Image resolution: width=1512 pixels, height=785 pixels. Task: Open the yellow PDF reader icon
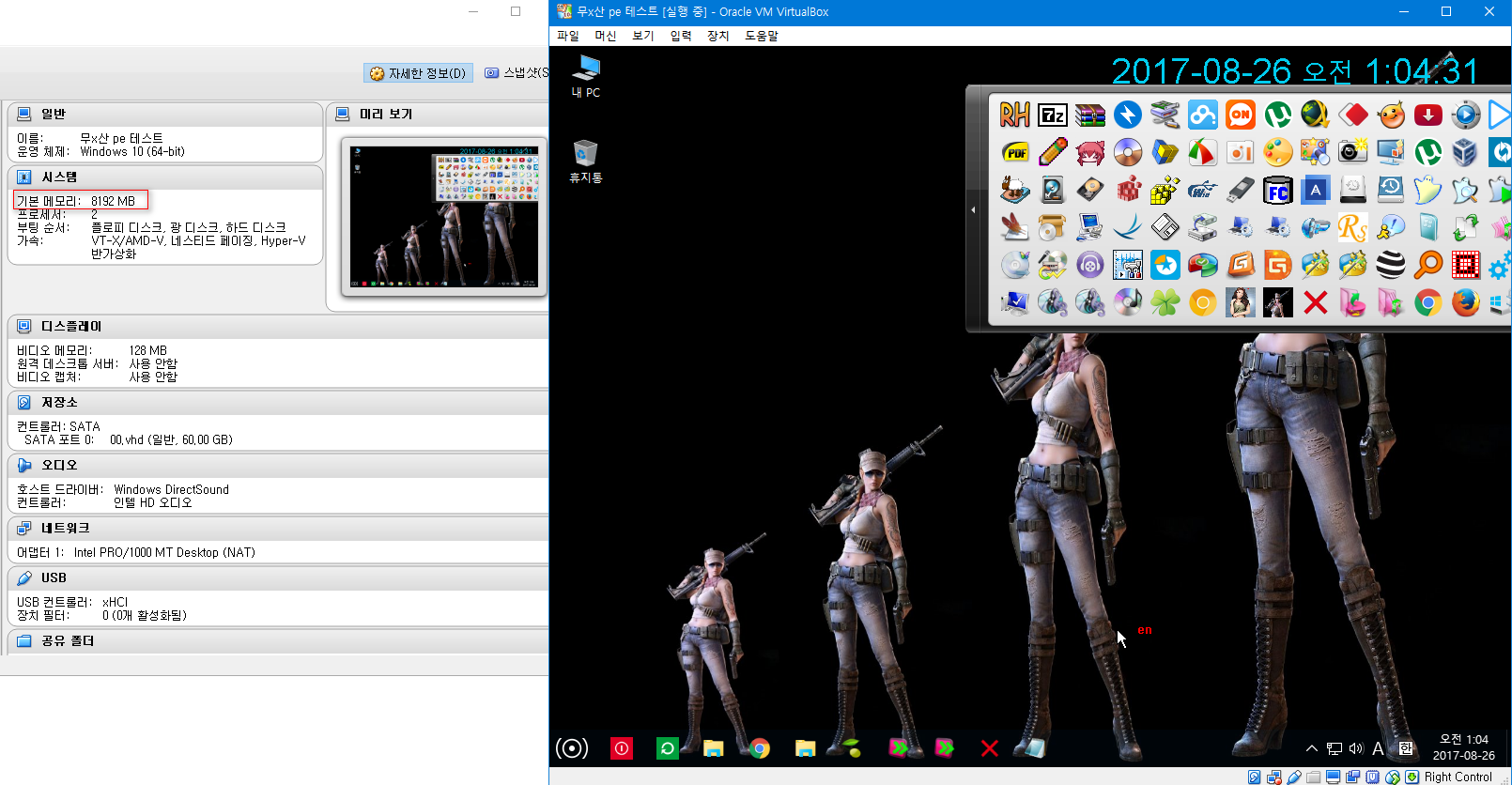(x=1015, y=152)
